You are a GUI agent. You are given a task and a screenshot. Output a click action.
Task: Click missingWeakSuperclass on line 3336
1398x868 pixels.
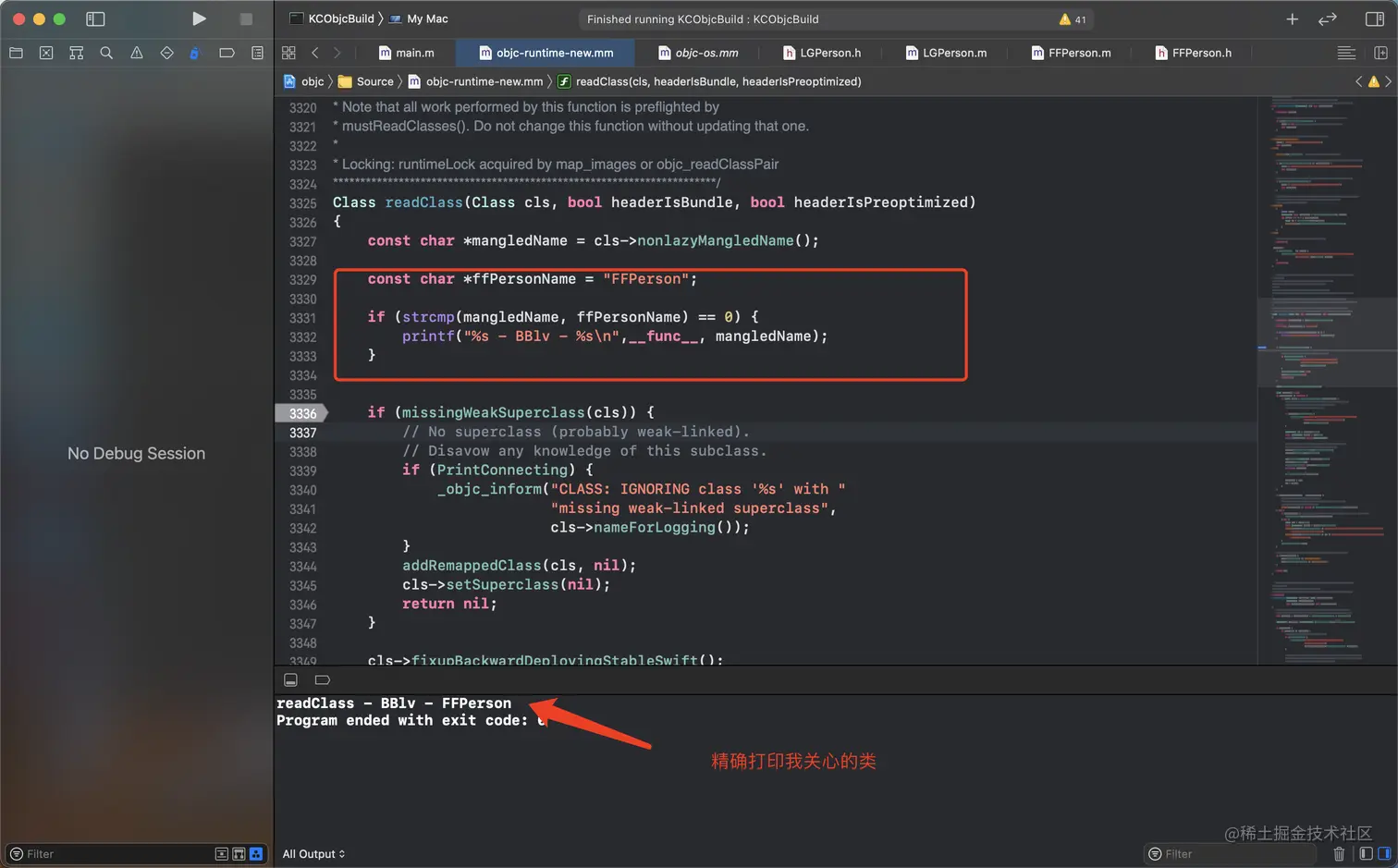pyautogui.click(x=493, y=413)
